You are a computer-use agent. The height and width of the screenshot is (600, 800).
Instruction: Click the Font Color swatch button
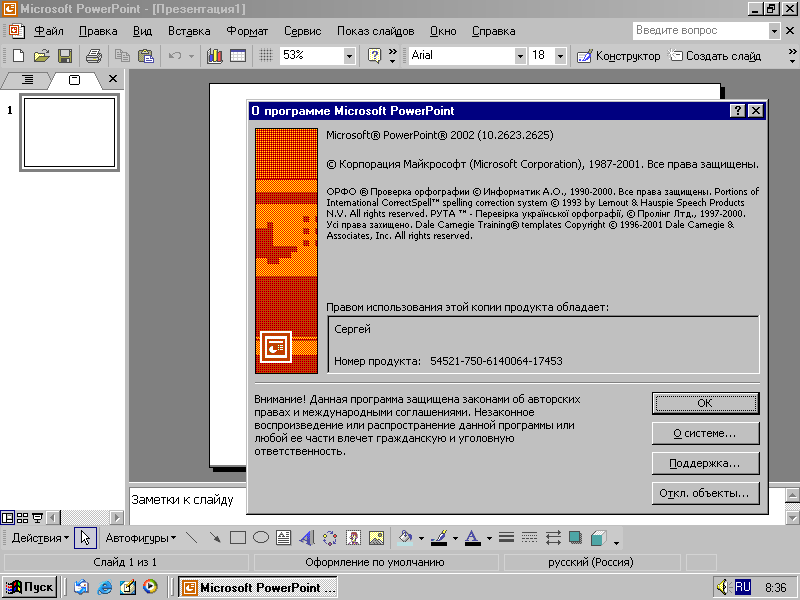[472, 538]
